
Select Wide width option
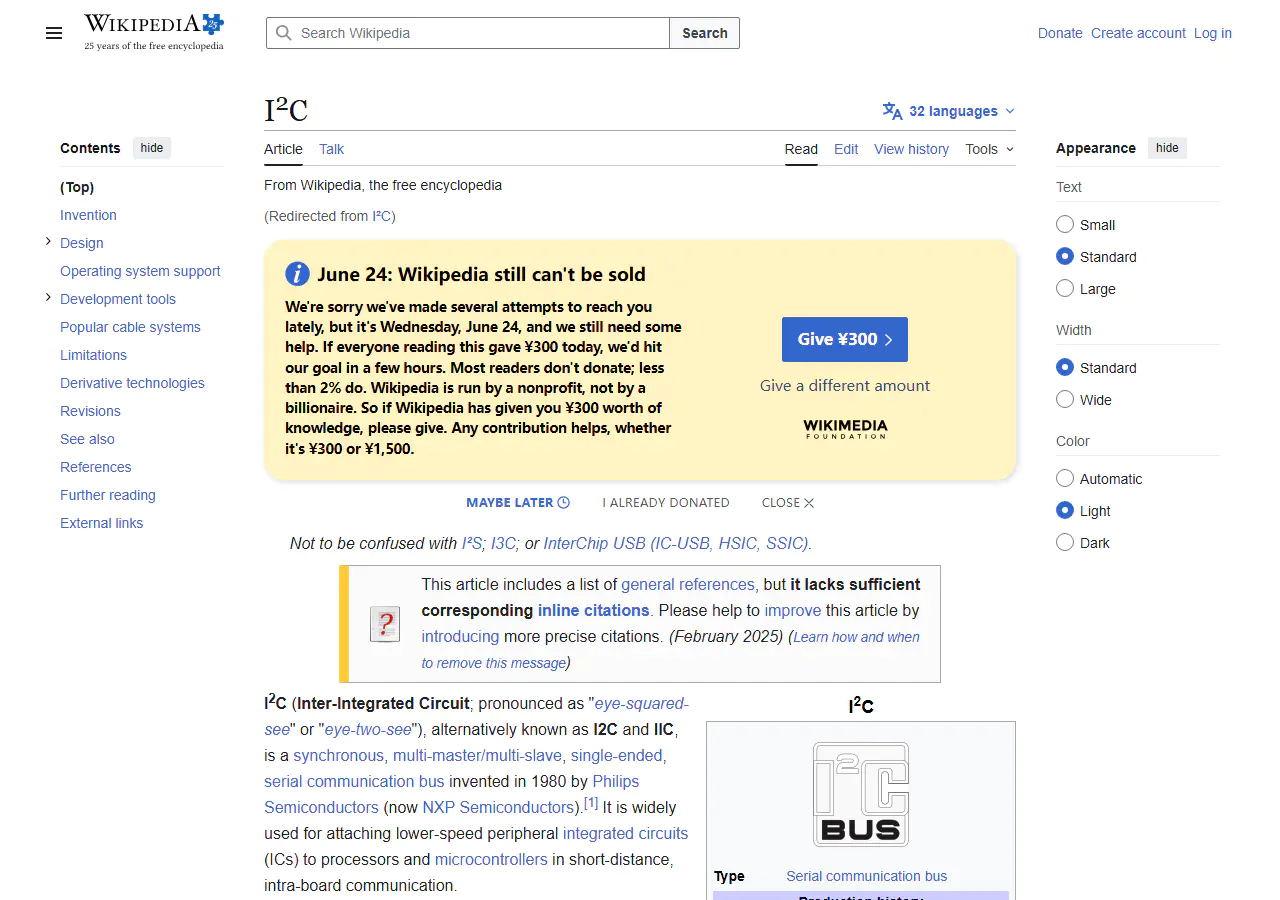click(1065, 400)
